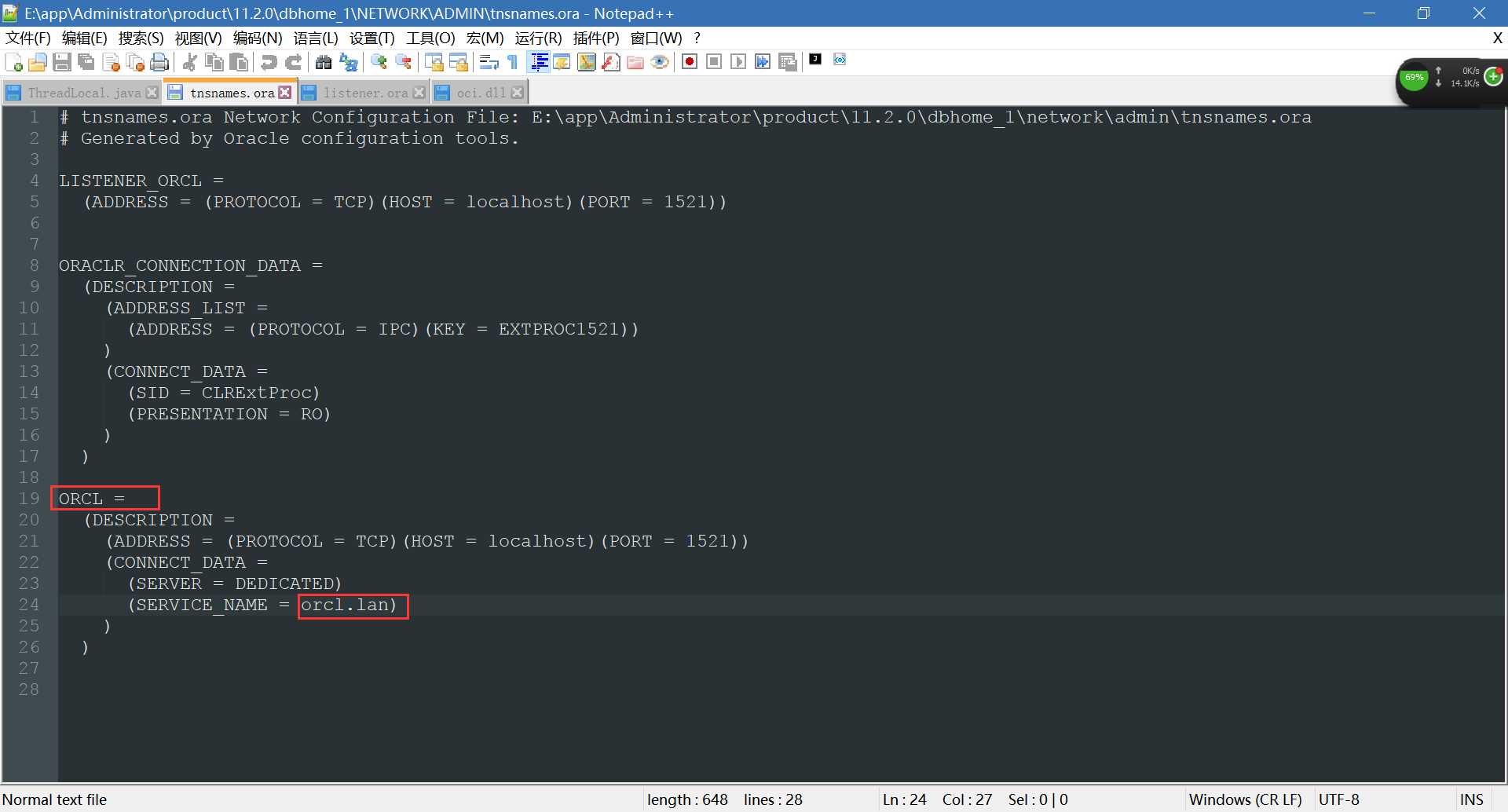
Task: Zoom in on the text
Action: click(379, 63)
